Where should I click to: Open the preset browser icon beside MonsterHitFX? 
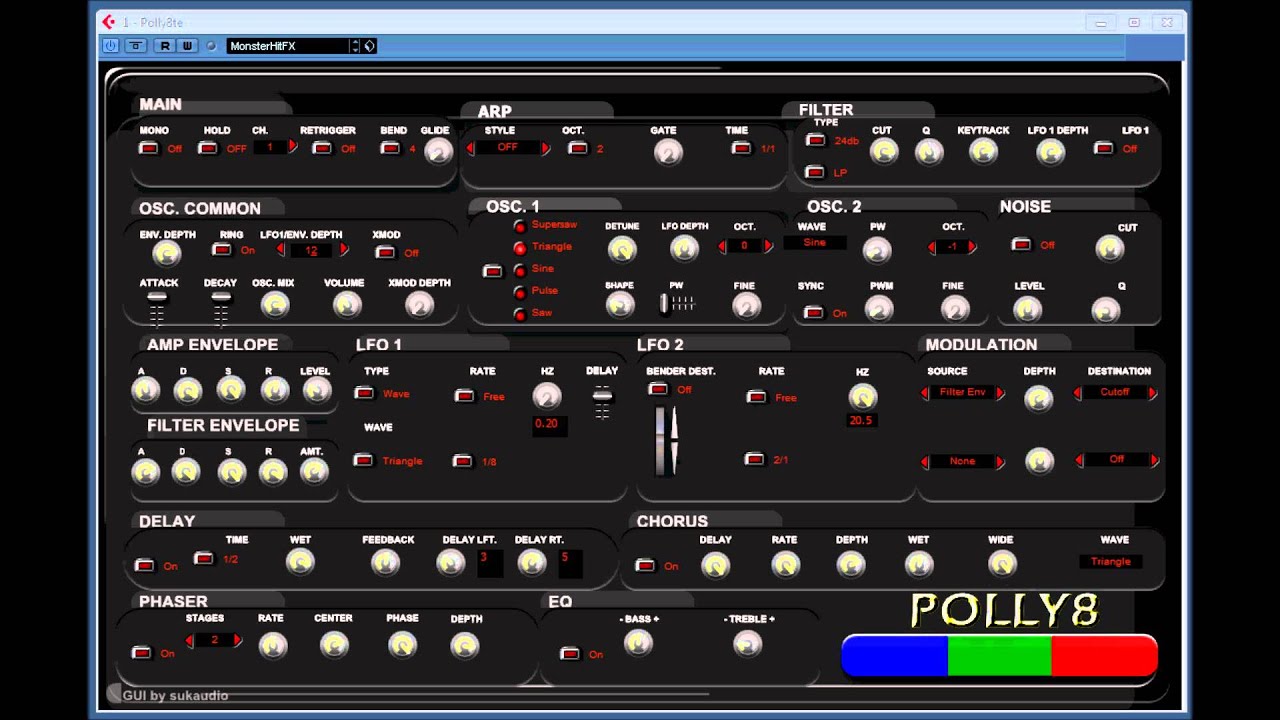[369, 46]
